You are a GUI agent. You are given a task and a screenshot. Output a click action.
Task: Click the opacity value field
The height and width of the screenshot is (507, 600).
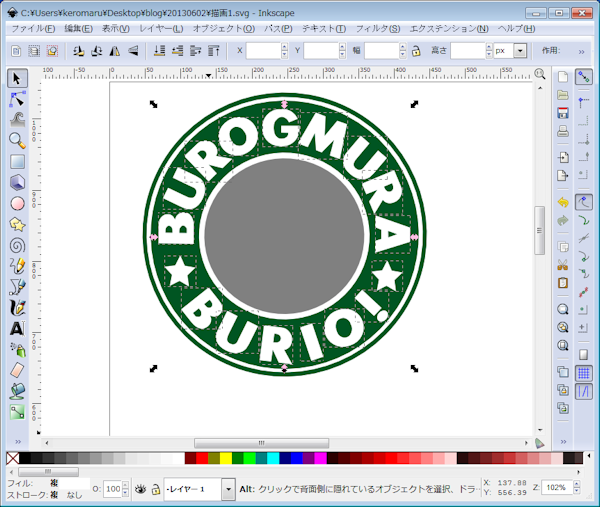point(112,489)
